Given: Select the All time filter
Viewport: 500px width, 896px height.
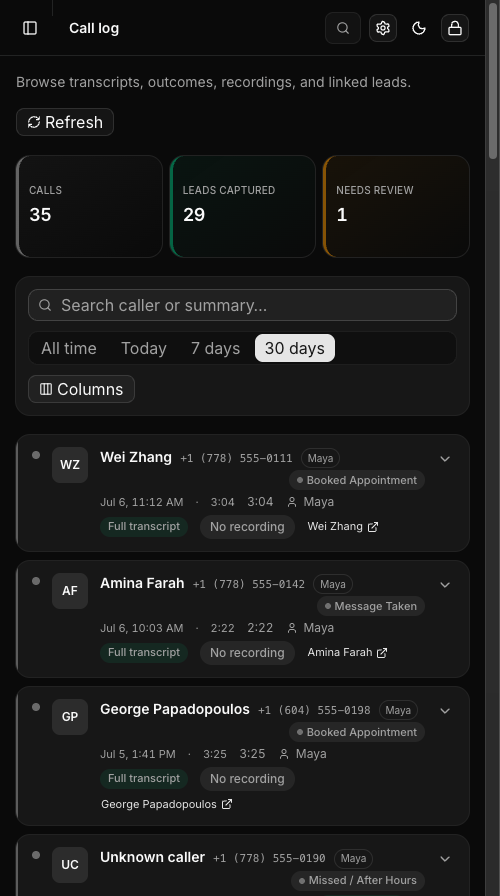Looking at the screenshot, I should point(69,348).
